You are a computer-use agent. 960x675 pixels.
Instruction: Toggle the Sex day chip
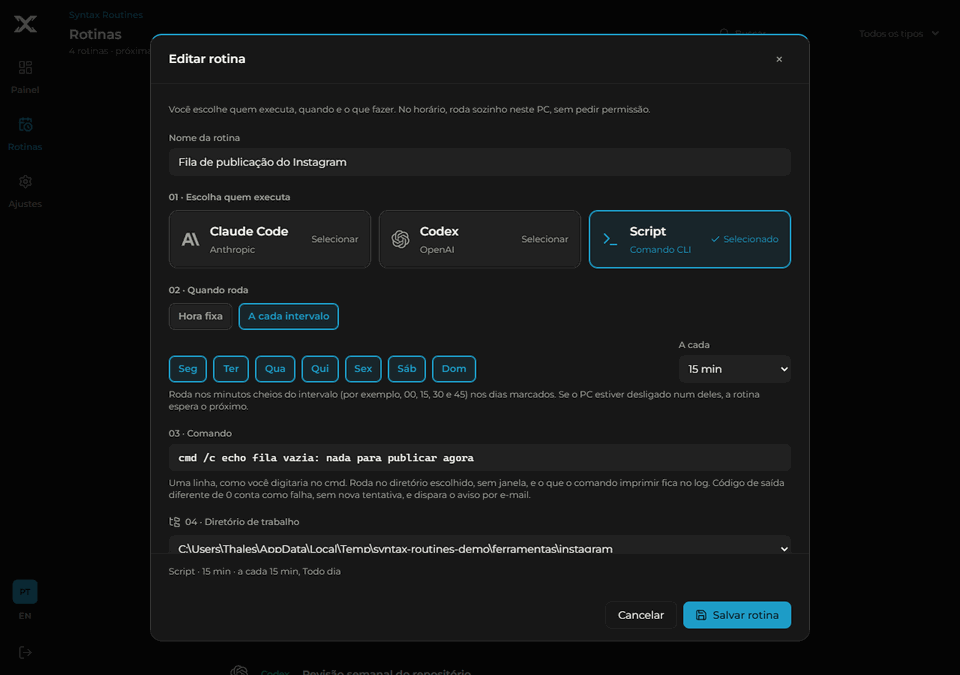(x=363, y=369)
